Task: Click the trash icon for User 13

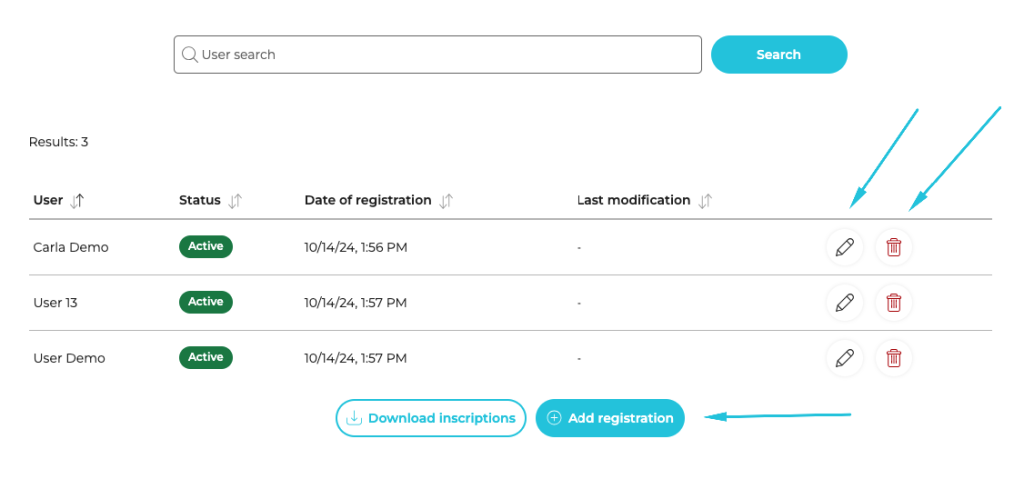Action: 894,302
